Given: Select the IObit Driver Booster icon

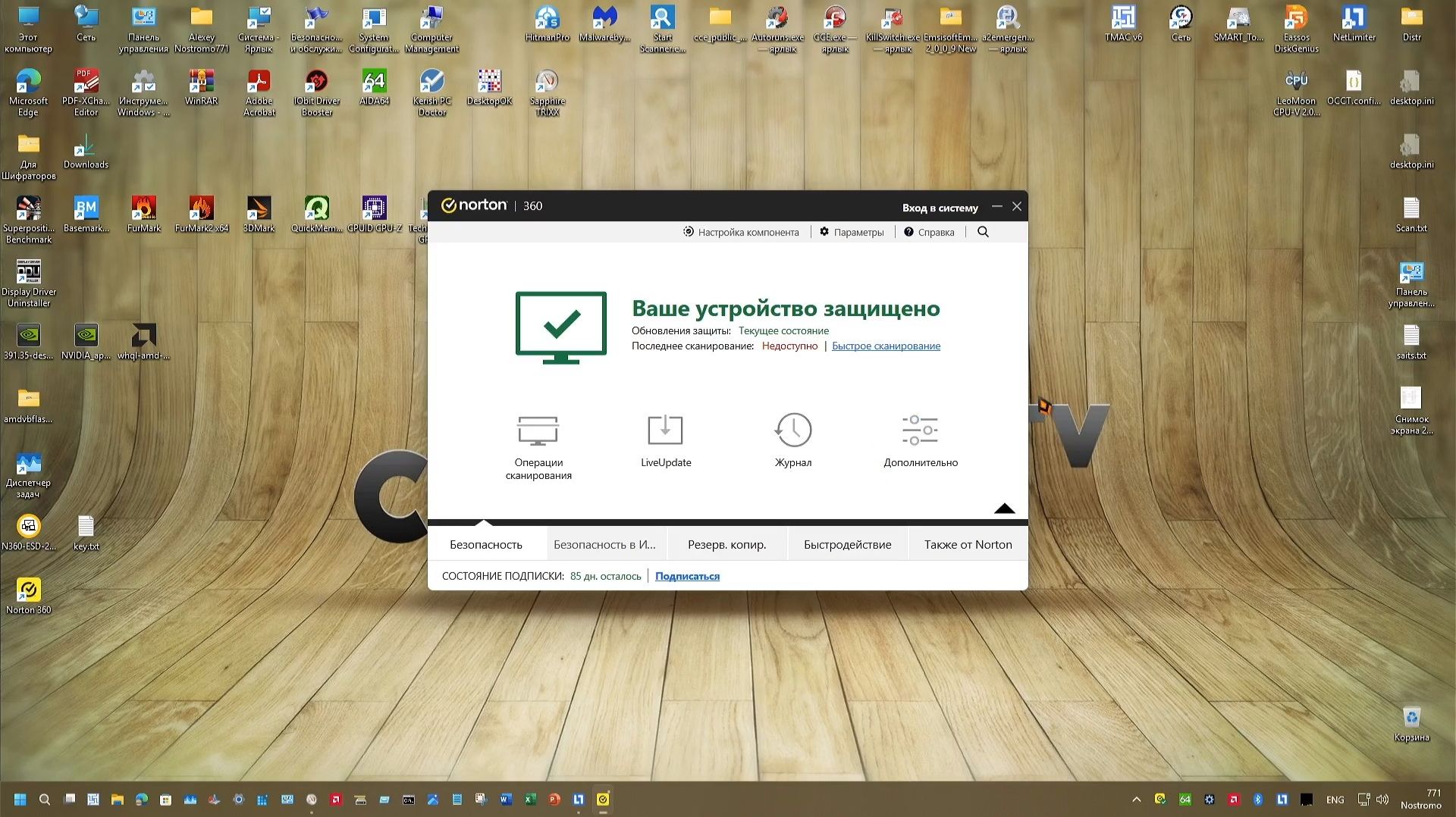Looking at the screenshot, I should tap(316, 92).
